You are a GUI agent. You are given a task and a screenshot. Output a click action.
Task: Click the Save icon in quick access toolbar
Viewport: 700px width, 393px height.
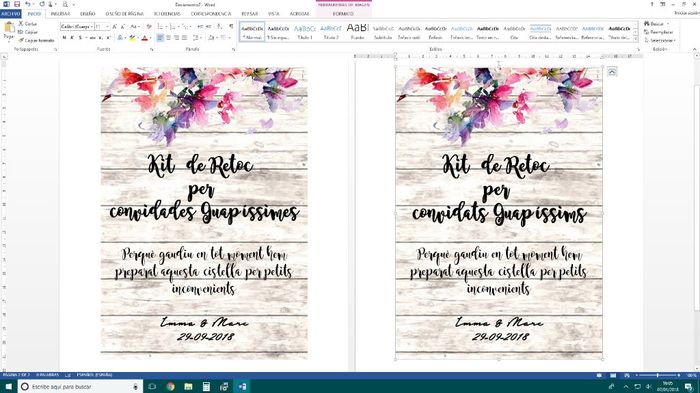coord(17,4)
